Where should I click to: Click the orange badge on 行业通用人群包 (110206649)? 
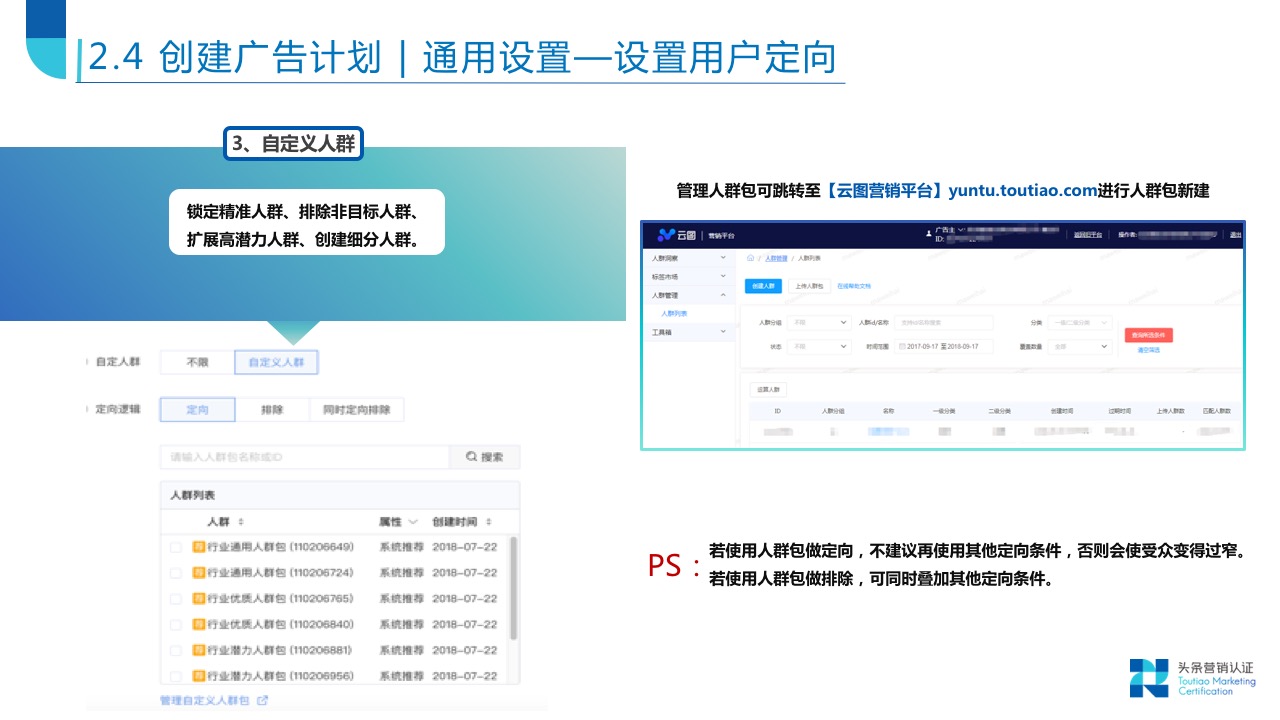[198, 546]
